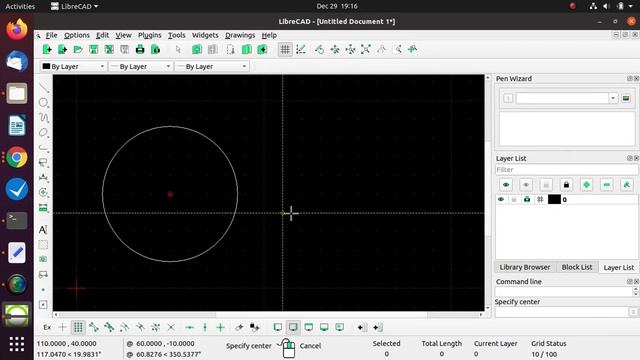Image resolution: width=640 pixels, height=360 pixels.
Task: Expand the Pen Wizard combo box
Action: (x=613, y=98)
